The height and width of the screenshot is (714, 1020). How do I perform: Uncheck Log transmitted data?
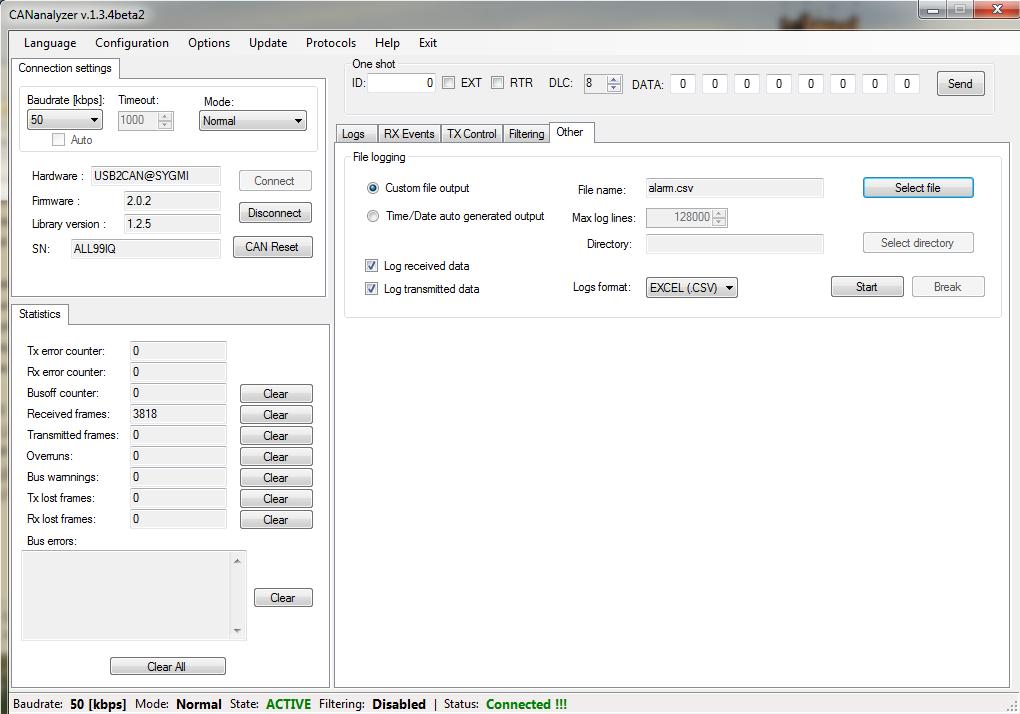[x=372, y=289]
